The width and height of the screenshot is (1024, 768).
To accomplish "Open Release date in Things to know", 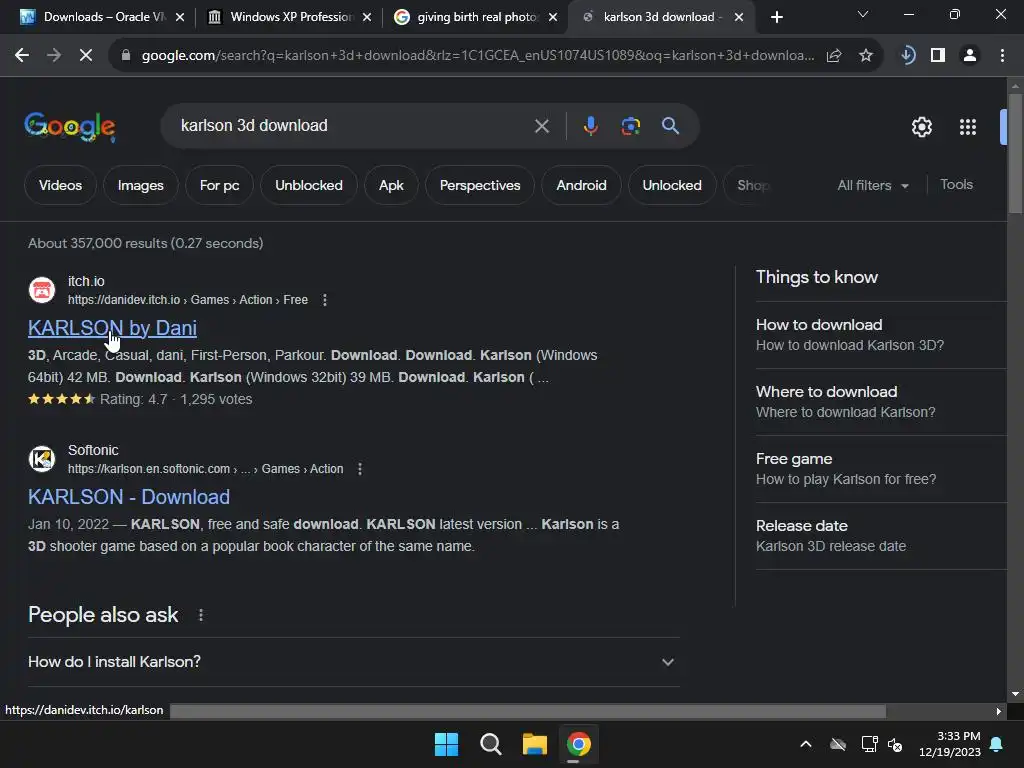I will [x=881, y=536].
